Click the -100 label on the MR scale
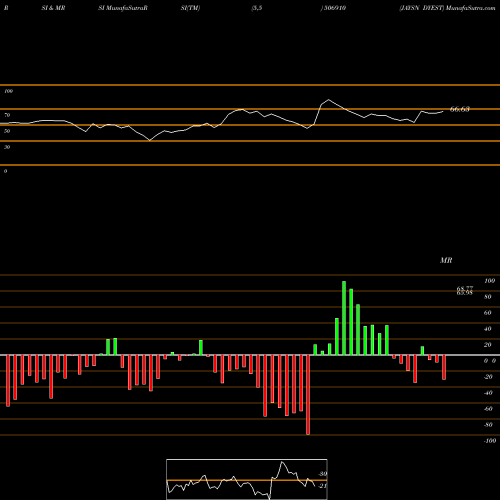Image resolution: width=500 pixels, height=500 pixels. 490,441
